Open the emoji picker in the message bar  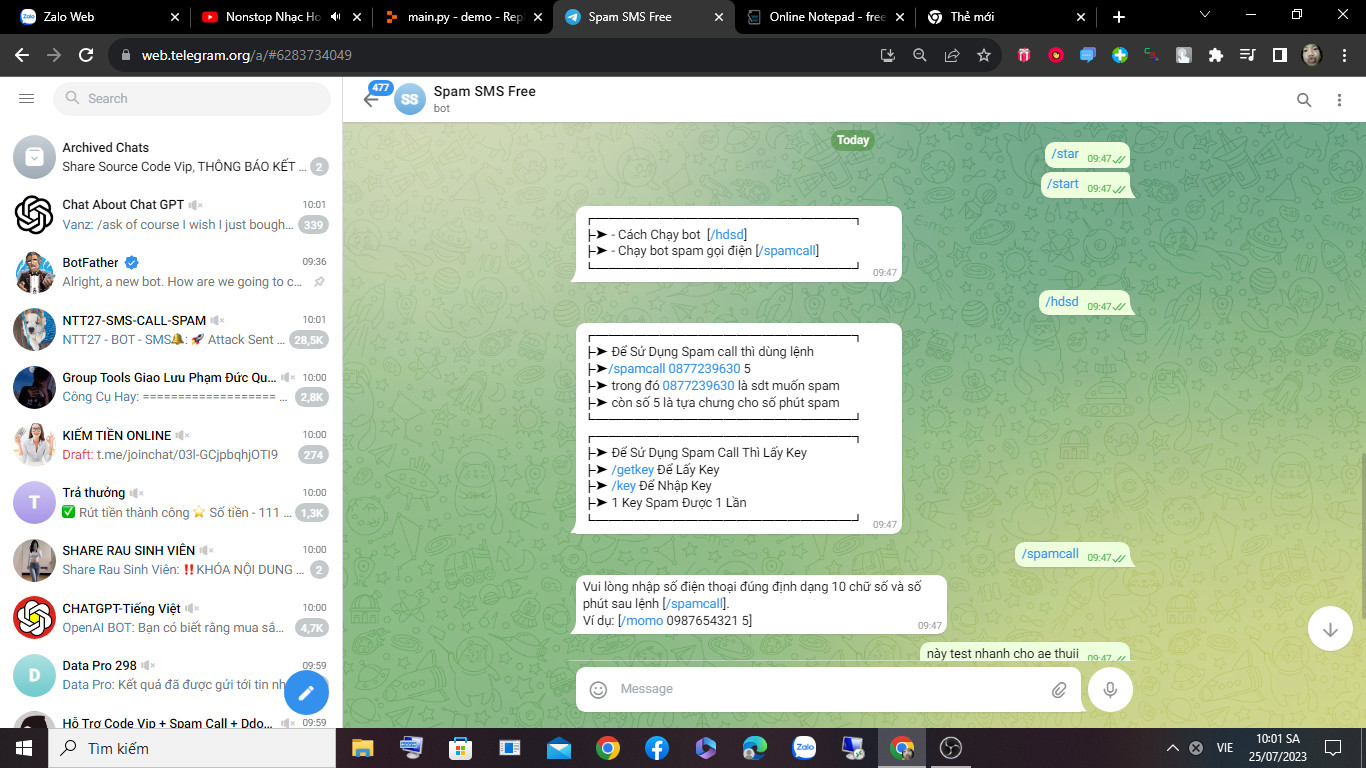(x=598, y=689)
